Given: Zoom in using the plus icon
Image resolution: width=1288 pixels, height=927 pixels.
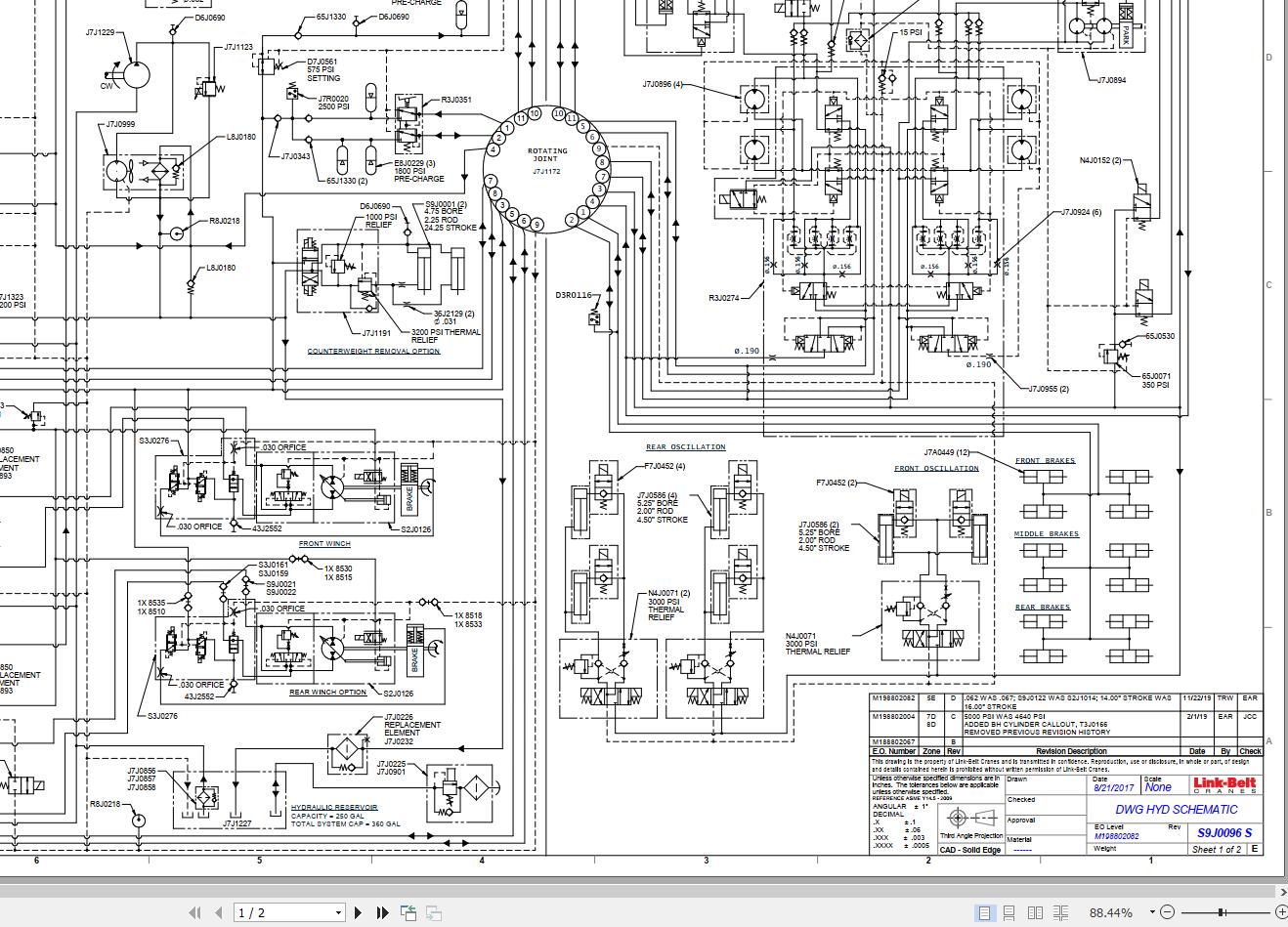Looking at the screenshot, I should pyautogui.click(x=1282, y=911).
